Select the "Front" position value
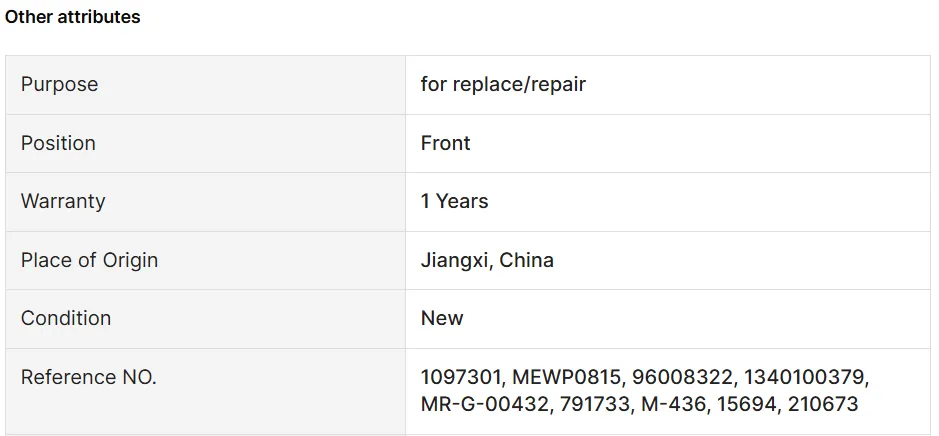 point(445,143)
